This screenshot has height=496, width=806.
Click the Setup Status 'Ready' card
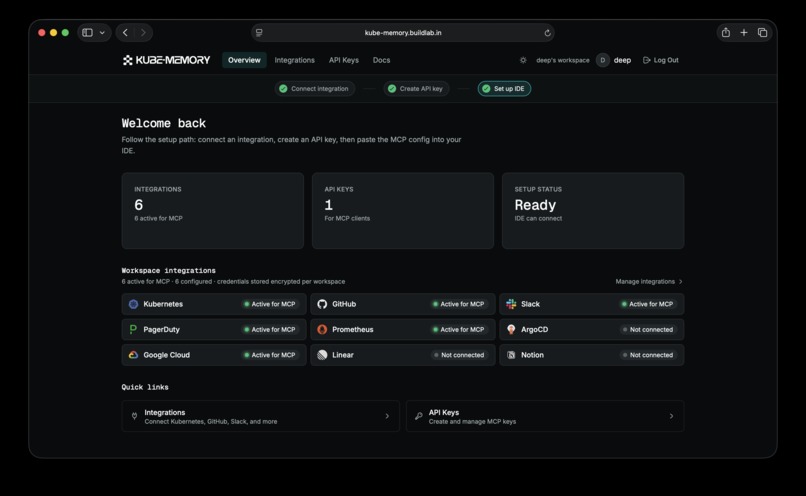593,211
